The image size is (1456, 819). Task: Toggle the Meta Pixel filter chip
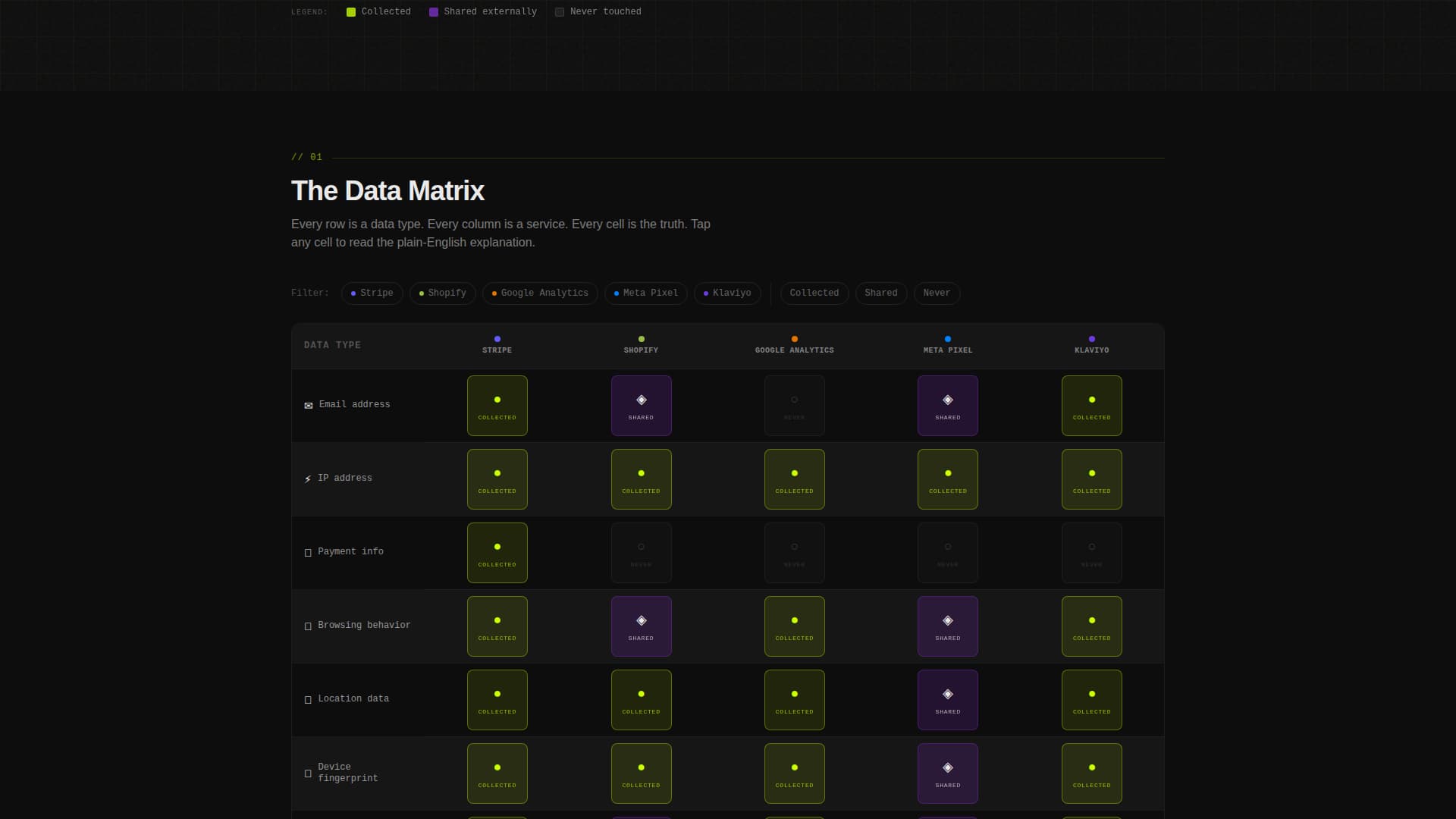coord(645,293)
